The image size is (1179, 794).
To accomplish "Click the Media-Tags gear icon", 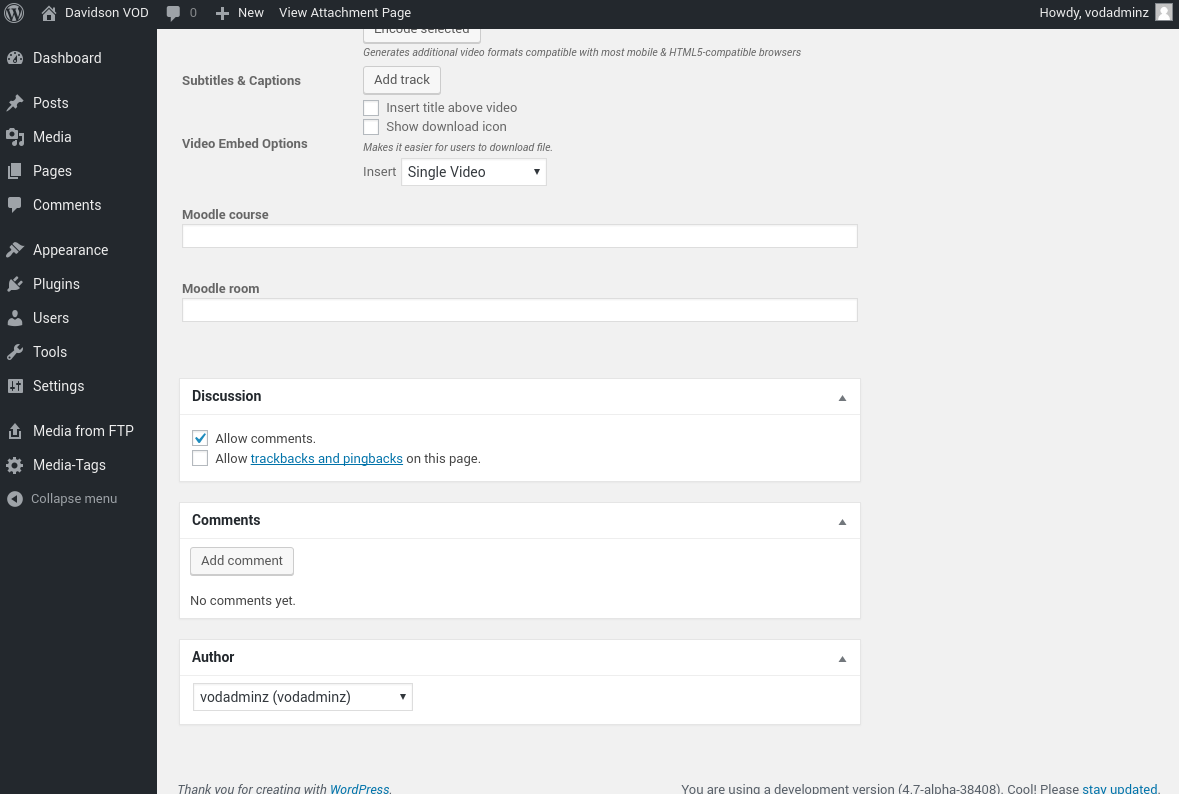I will point(15,465).
